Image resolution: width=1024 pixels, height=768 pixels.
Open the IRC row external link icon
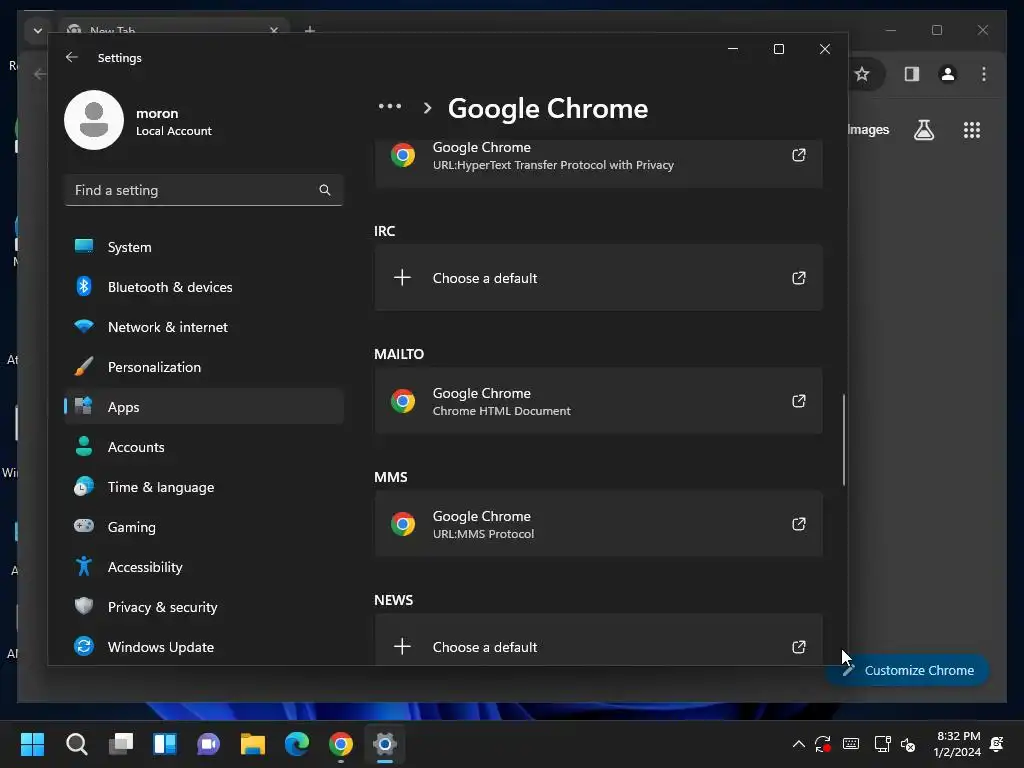[x=799, y=278]
